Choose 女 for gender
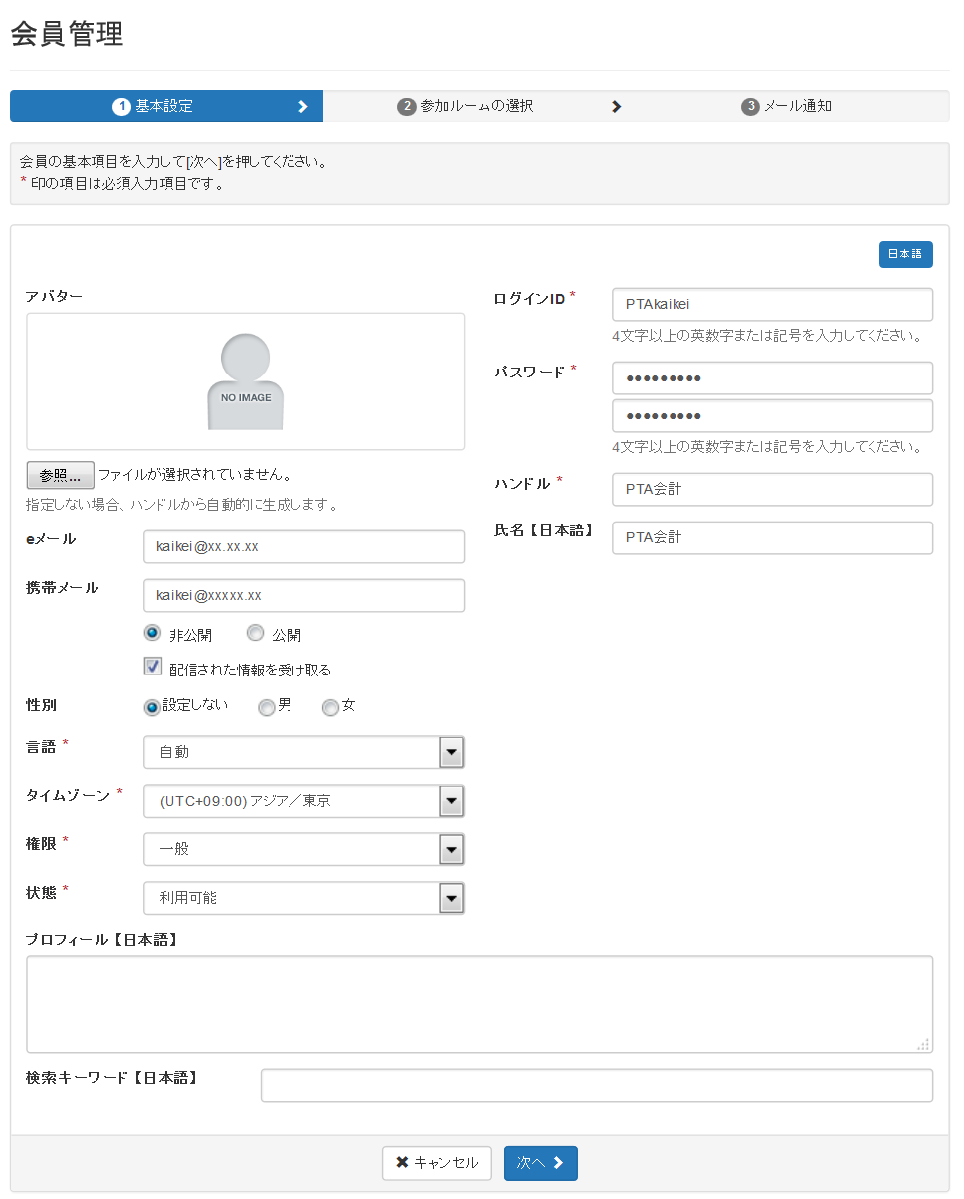 (x=330, y=707)
